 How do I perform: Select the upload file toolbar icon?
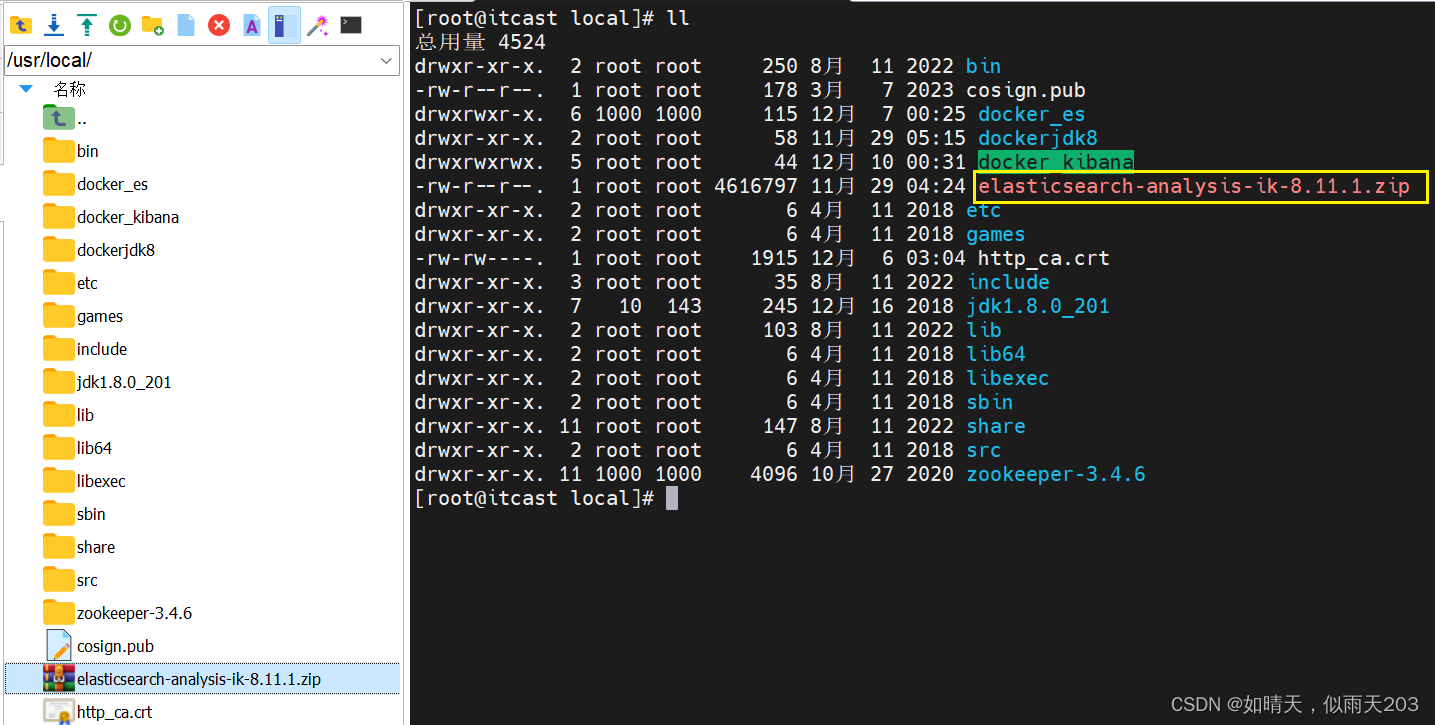[86, 25]
